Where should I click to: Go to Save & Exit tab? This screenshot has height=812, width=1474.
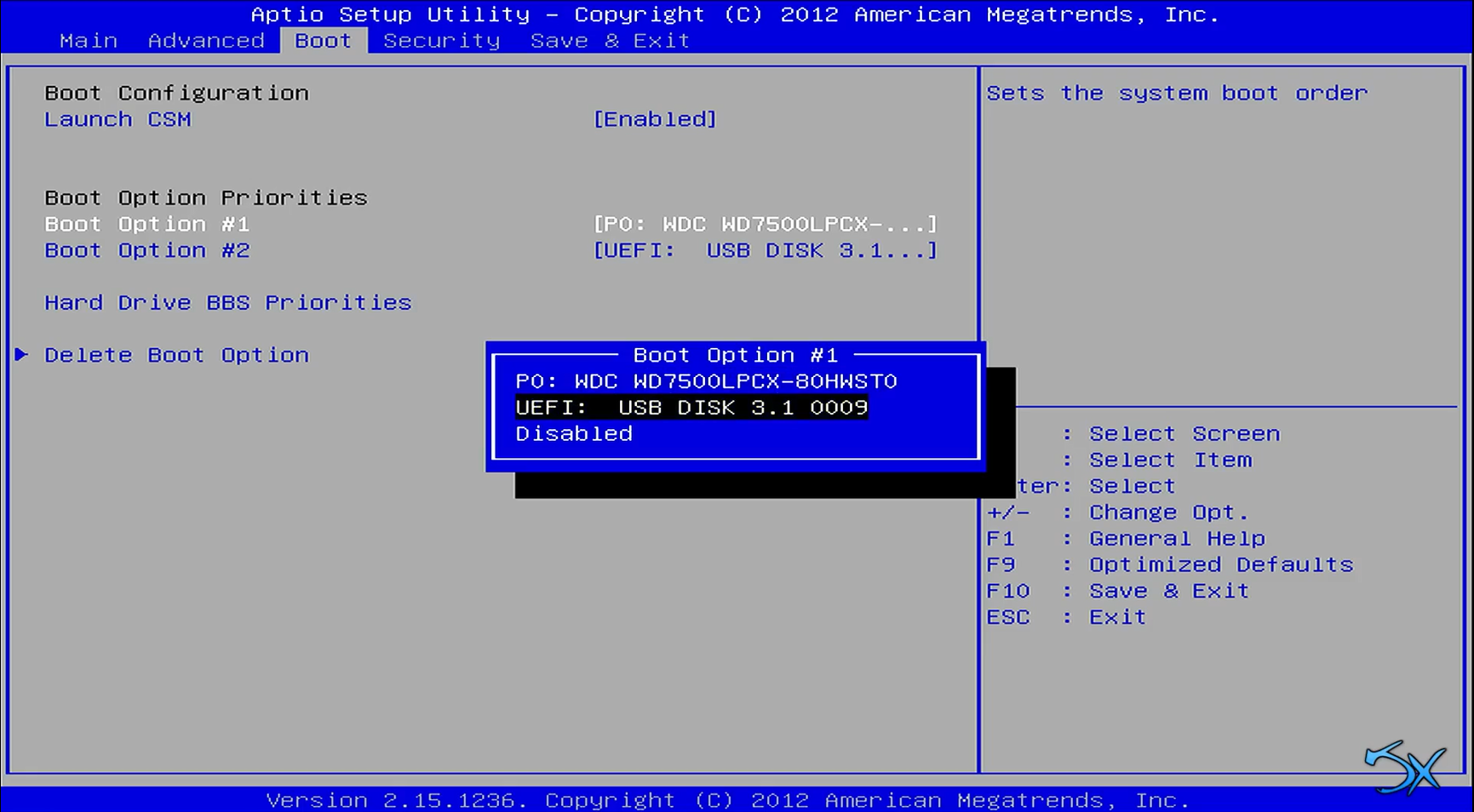point(610,41)
